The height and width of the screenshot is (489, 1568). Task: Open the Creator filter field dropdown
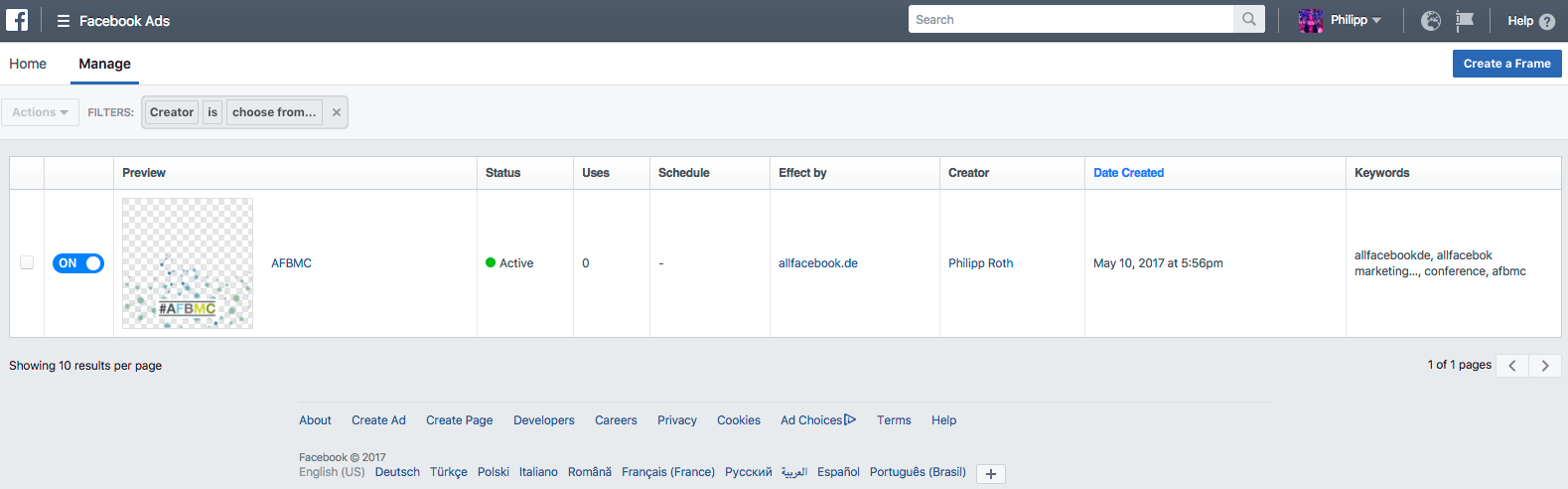[172, 112]
